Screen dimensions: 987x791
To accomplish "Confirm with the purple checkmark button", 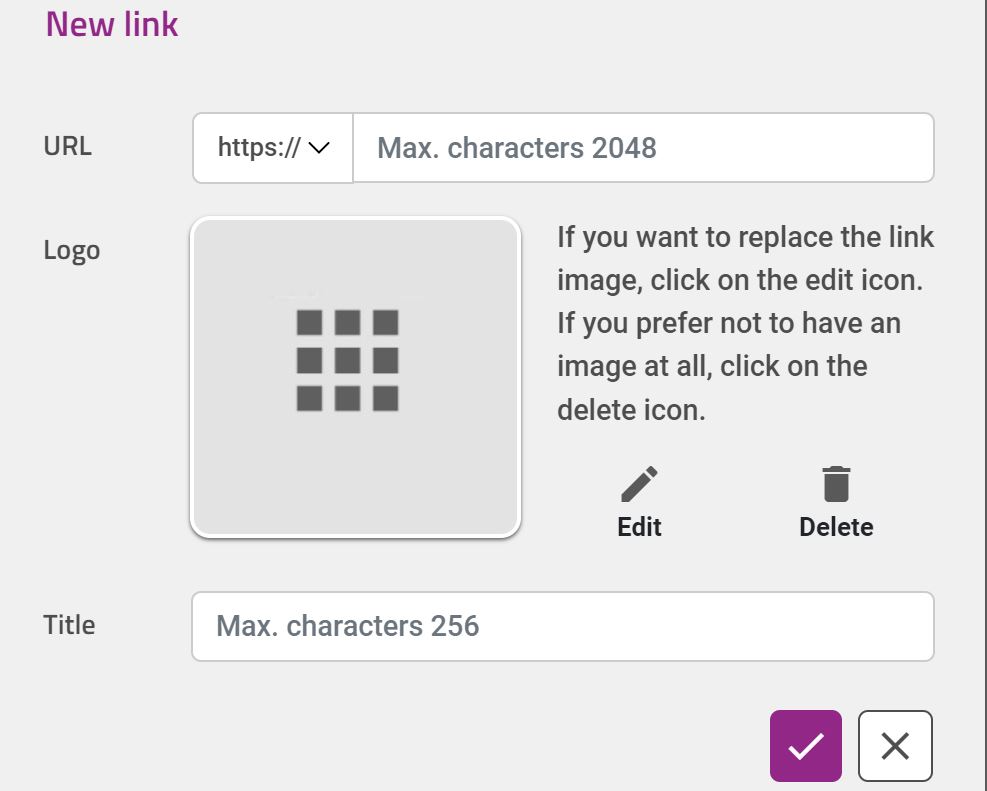I will point(806,746).
